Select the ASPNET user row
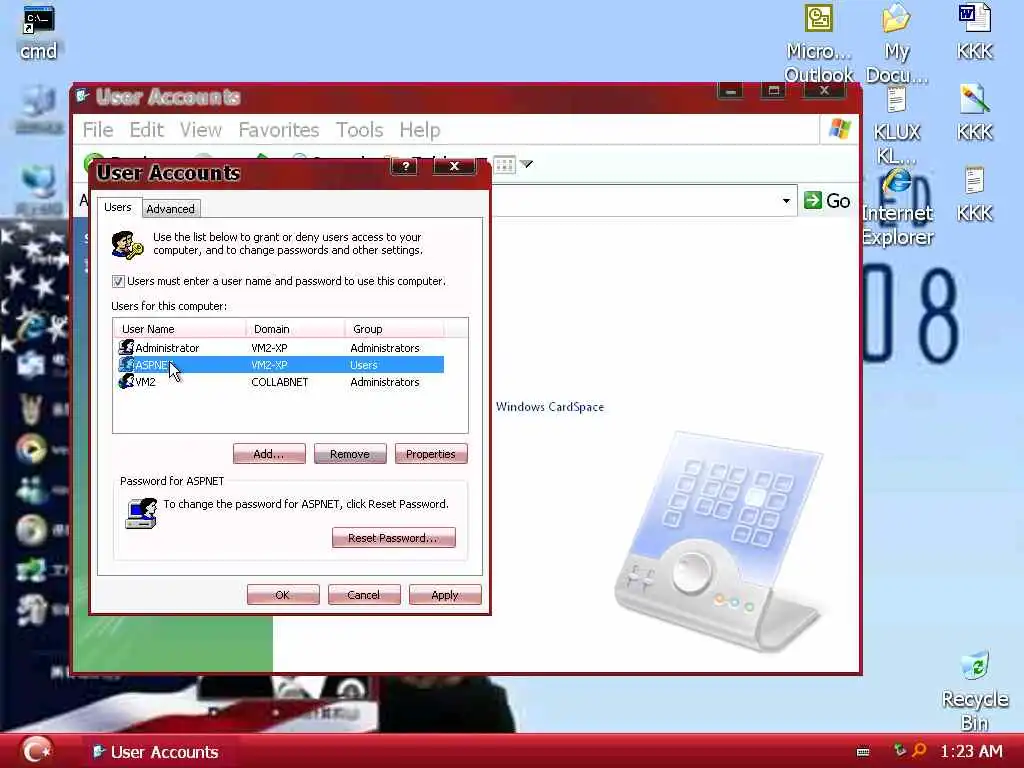1024x768 pixels. point(281,365)
